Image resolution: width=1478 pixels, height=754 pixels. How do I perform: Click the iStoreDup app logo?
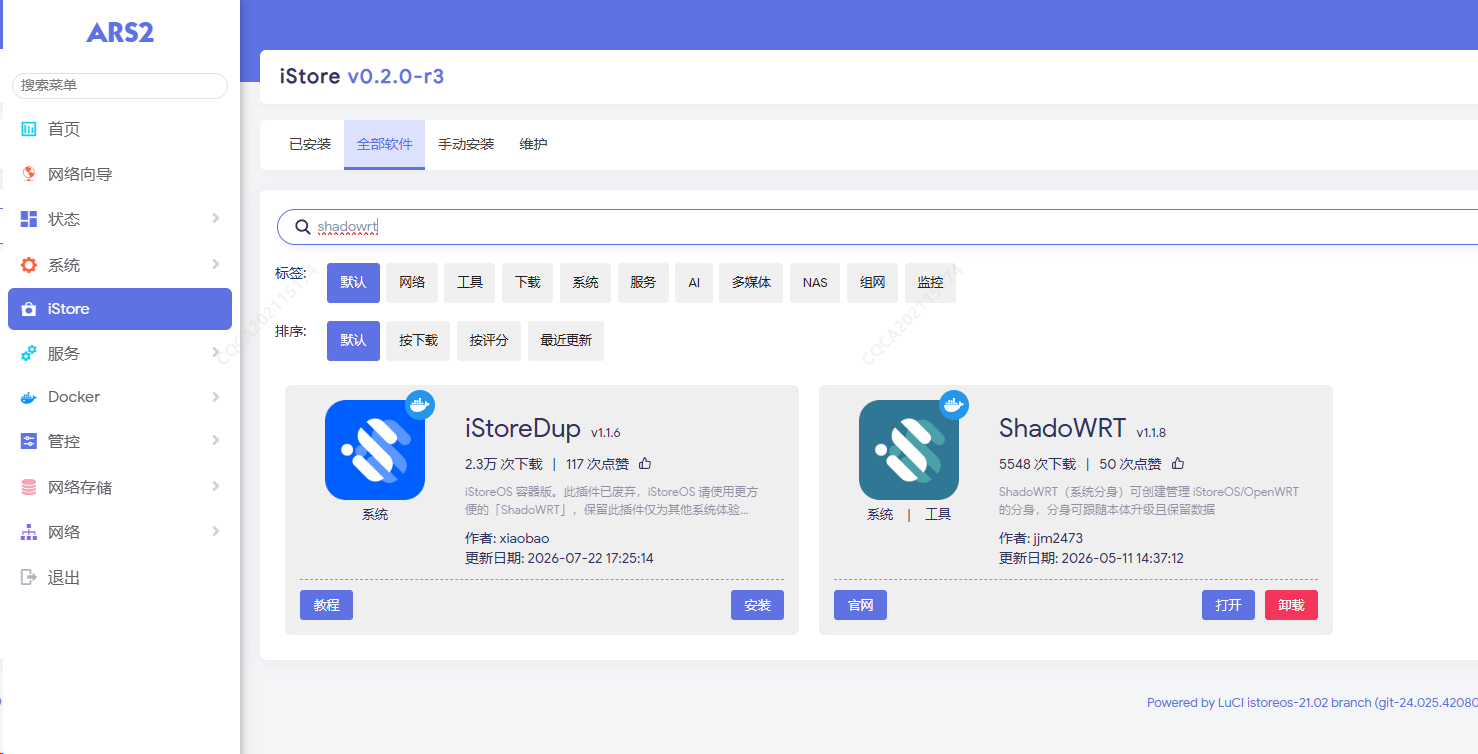tap(375, 450)
